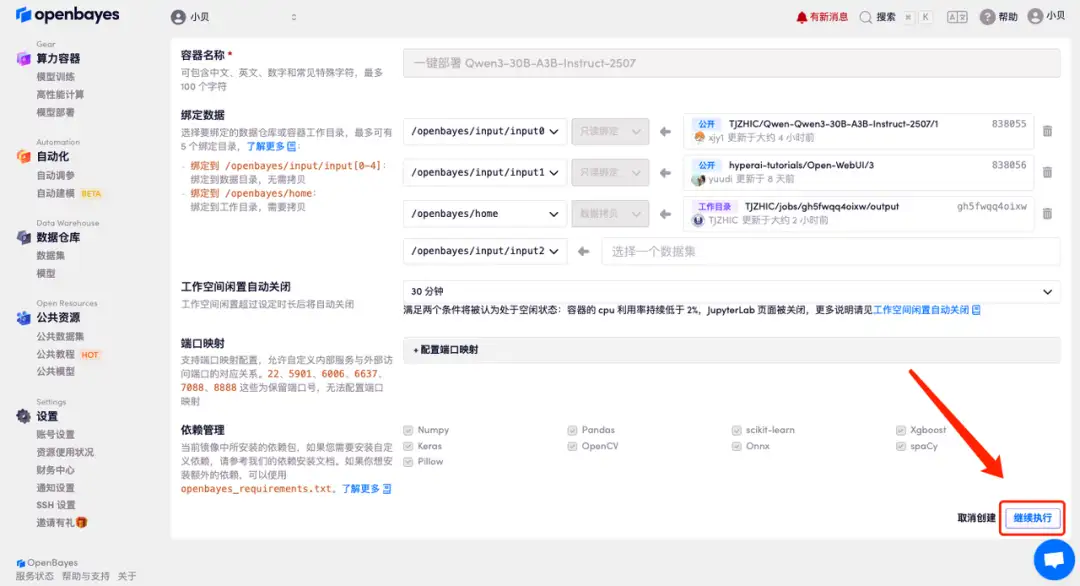The image size is (1080, 586).
Task: Open the /openbayes/input/input1 path dropdown
Action: (x=484, y=172)
